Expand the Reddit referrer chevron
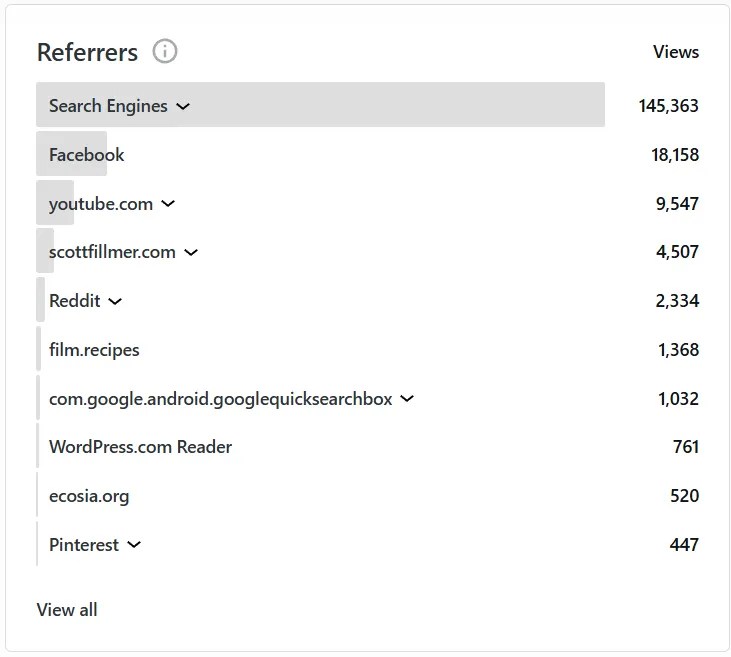 click(115, 301)
